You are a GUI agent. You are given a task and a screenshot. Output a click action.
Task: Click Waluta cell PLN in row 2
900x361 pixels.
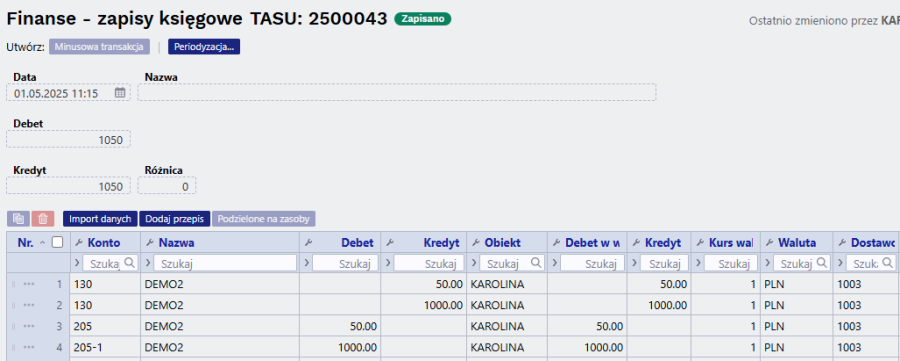pos(797,305)
